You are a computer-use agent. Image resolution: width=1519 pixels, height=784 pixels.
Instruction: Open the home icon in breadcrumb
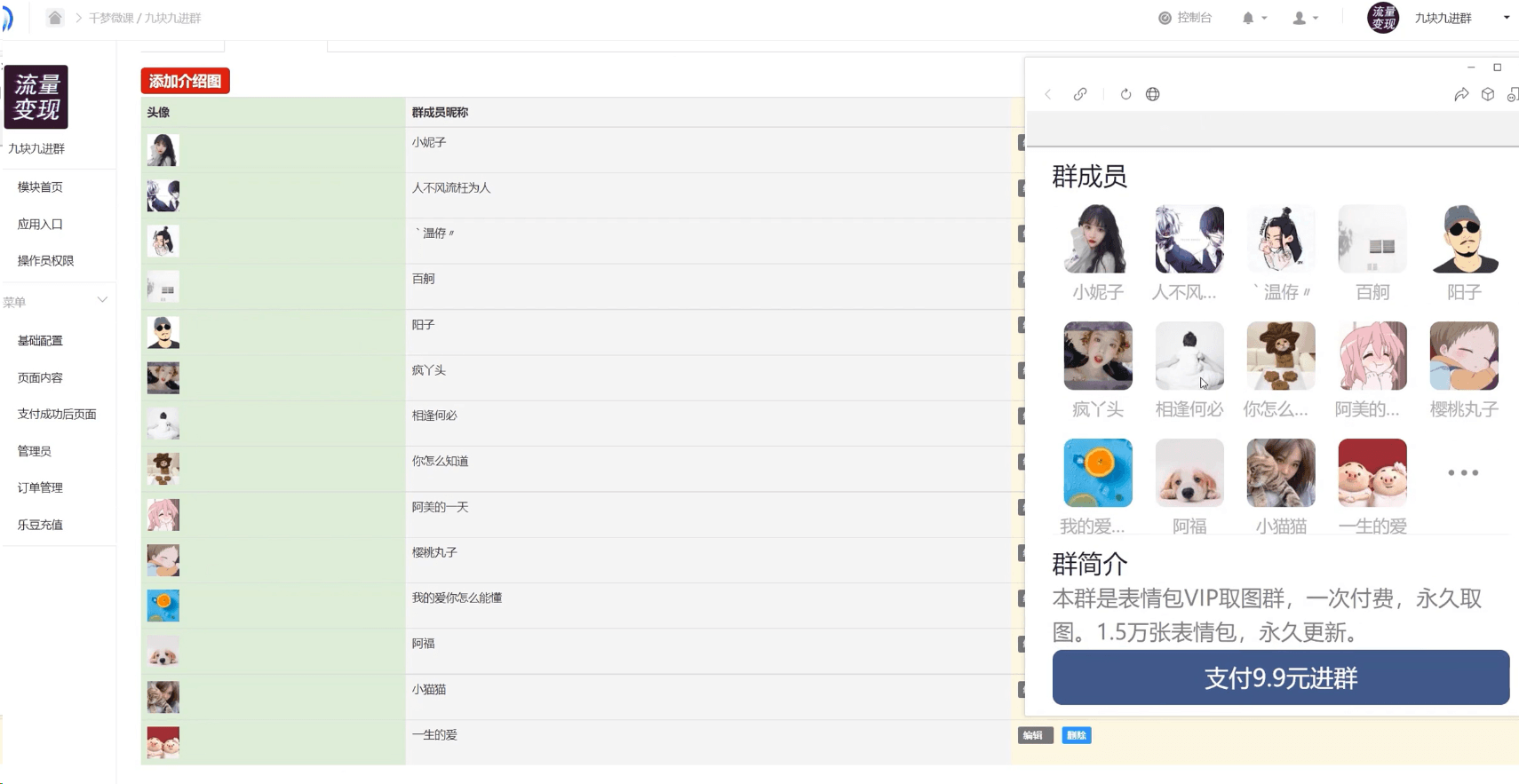[55, 18]
